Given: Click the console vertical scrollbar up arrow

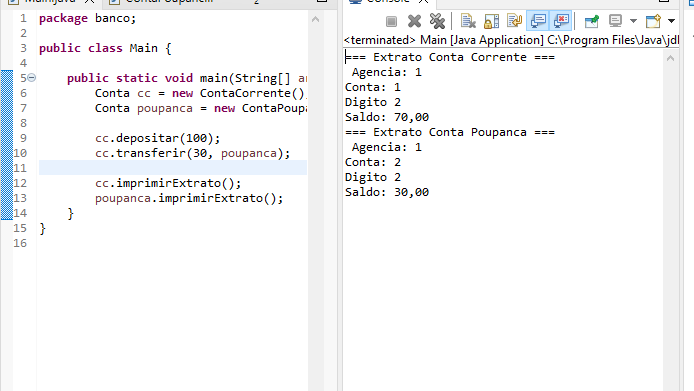Looking at the screenshot, I should pyautogui.click(x=671, y=58).
